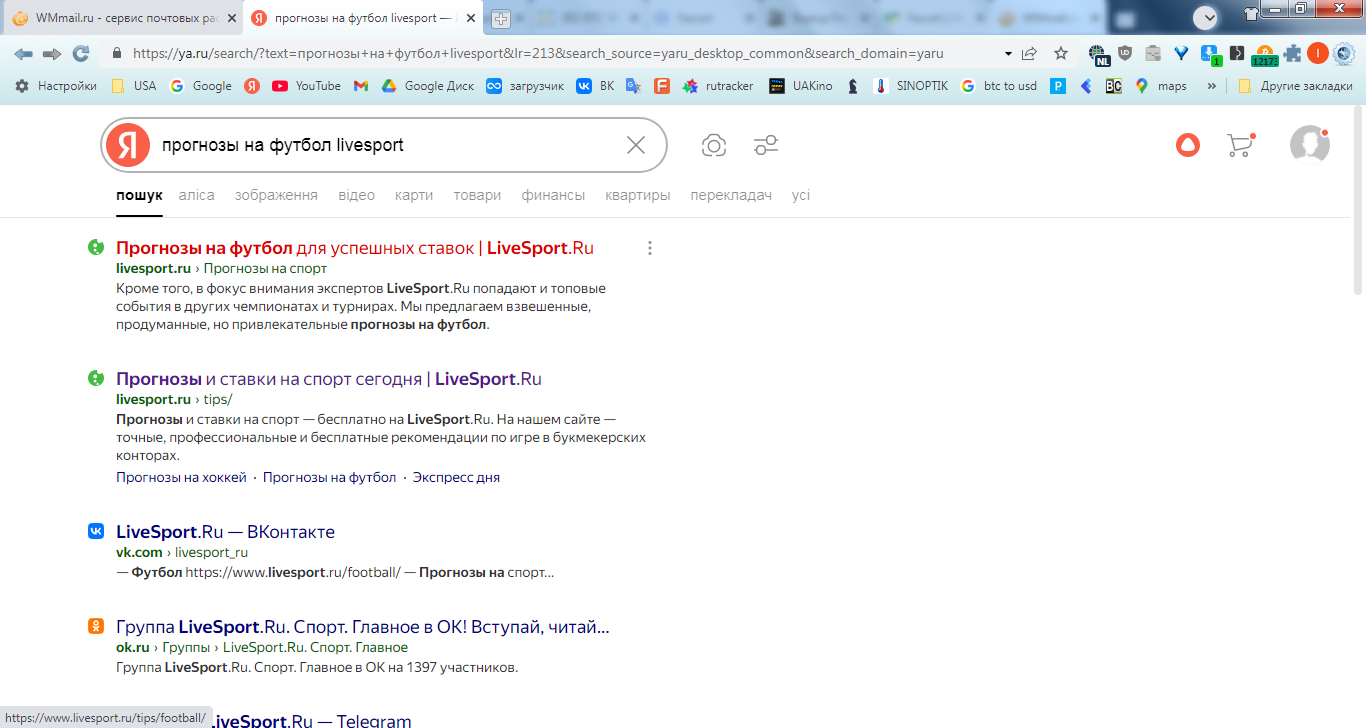Open the UAKino bookmark
1366x728 pixels.
click(x=800, y=86)
